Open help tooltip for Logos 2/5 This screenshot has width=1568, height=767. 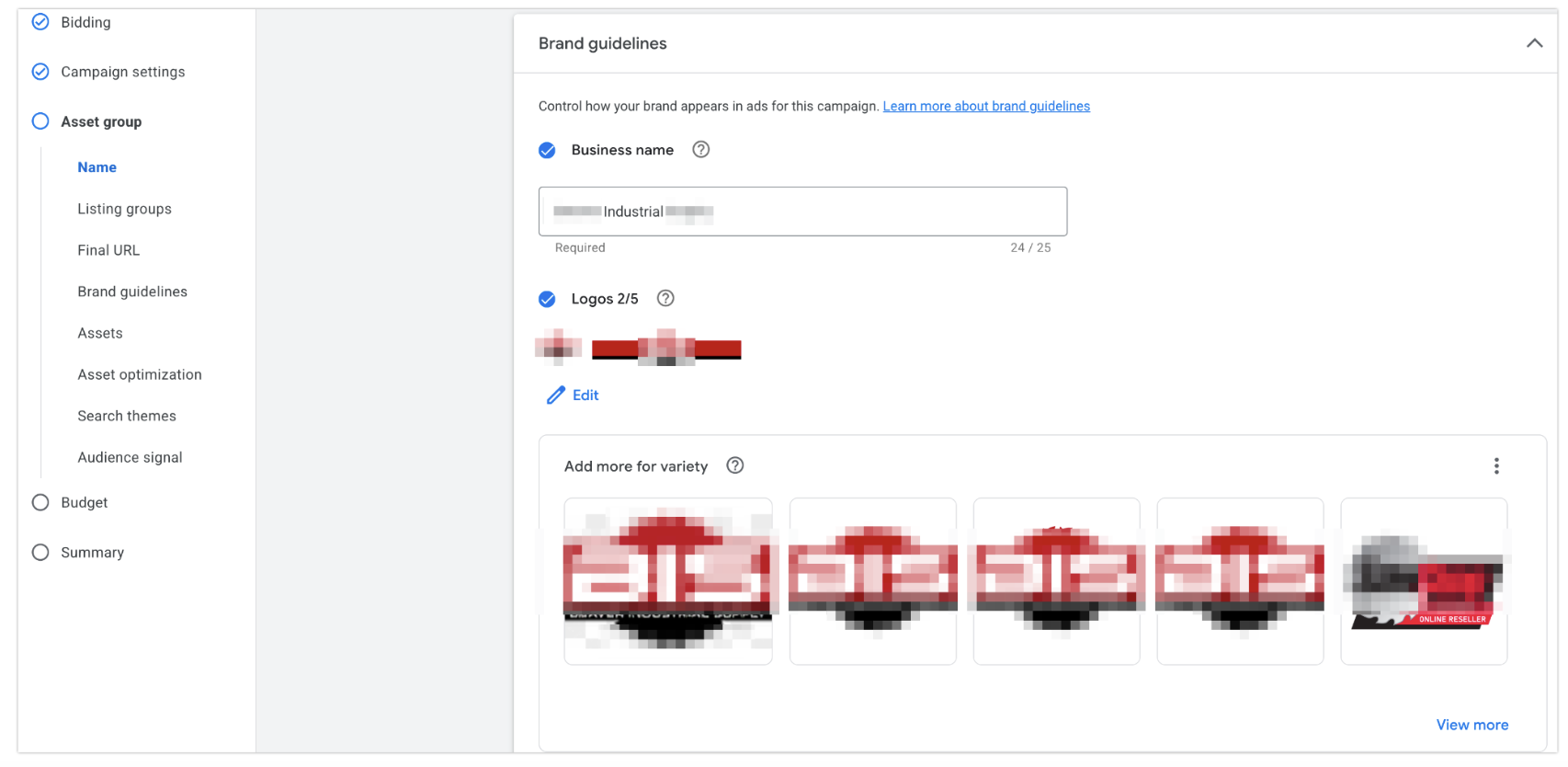coord(665,298)
